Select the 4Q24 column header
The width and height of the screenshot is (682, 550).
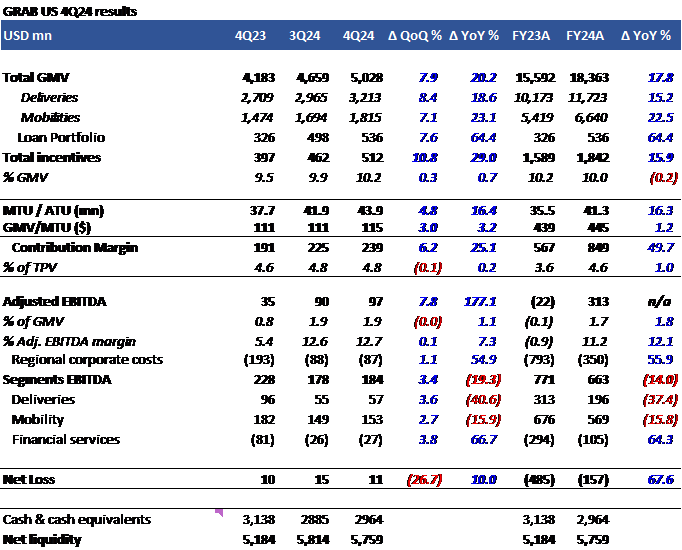coord(358,35)
